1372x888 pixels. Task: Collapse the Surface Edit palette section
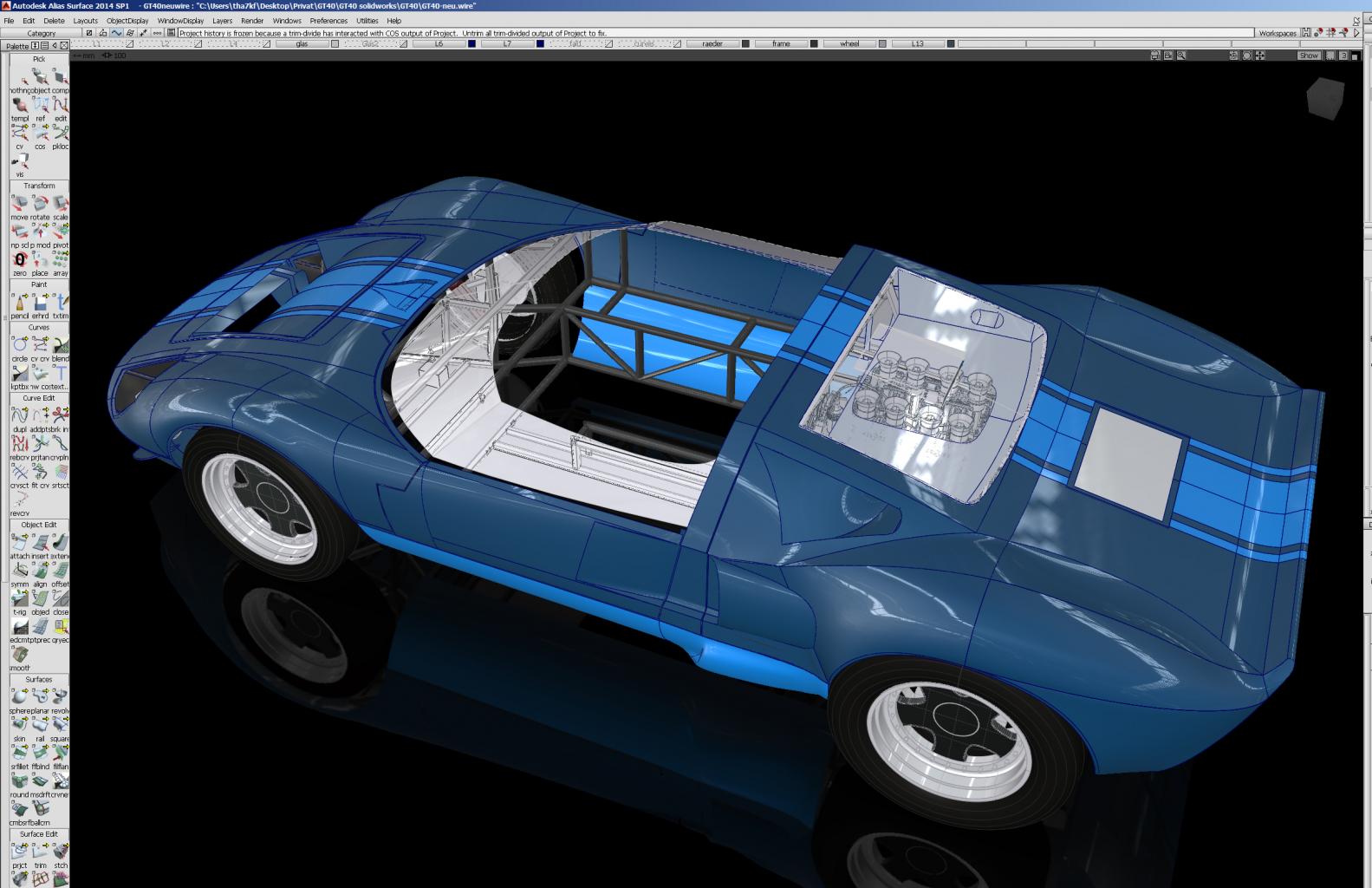39,833
